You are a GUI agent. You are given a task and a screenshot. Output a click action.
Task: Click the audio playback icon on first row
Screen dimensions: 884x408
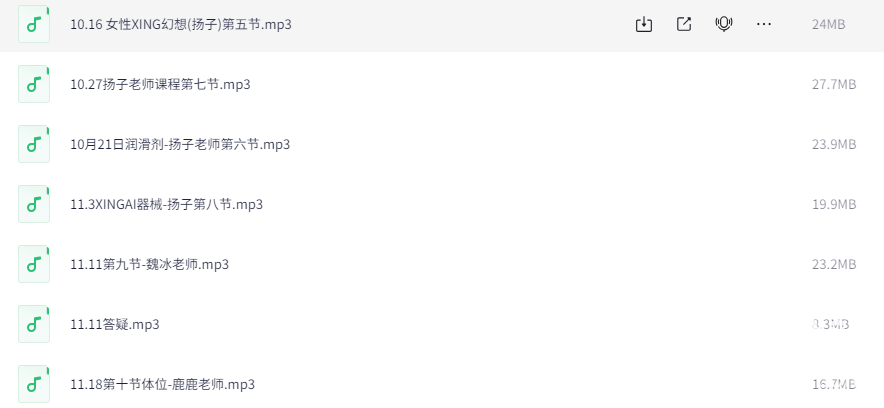pyautogui.click(x=724, y=24)
